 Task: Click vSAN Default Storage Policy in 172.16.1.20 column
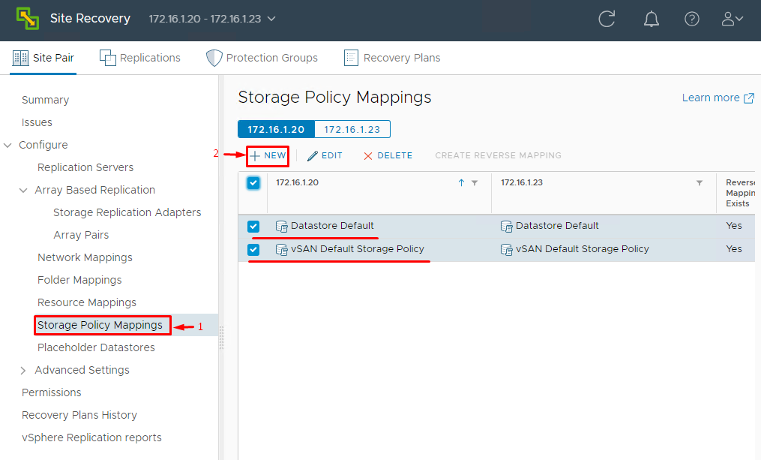coord(358,248)
